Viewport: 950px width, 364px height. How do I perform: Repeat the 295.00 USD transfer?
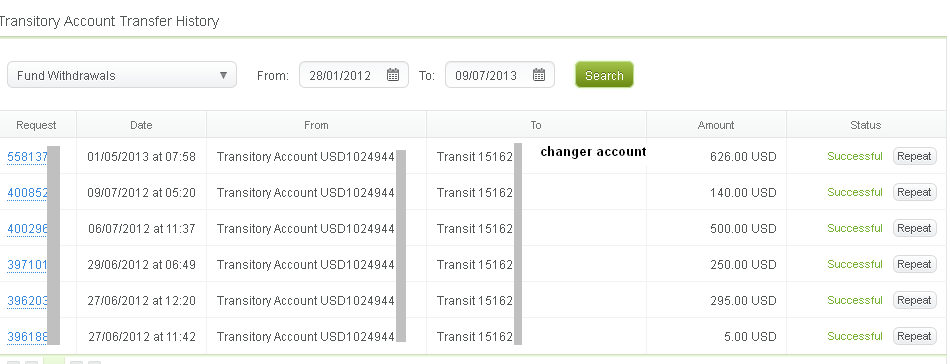[x=914, y=300]
